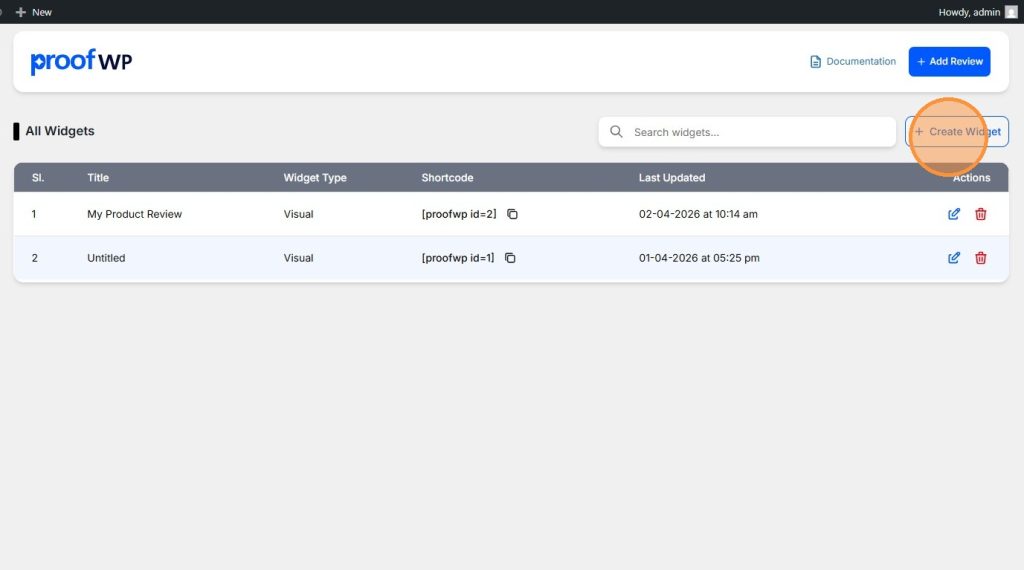Click Visual type in My Product Review row
The image size is (1024, 570).
[x=298, y=214]
